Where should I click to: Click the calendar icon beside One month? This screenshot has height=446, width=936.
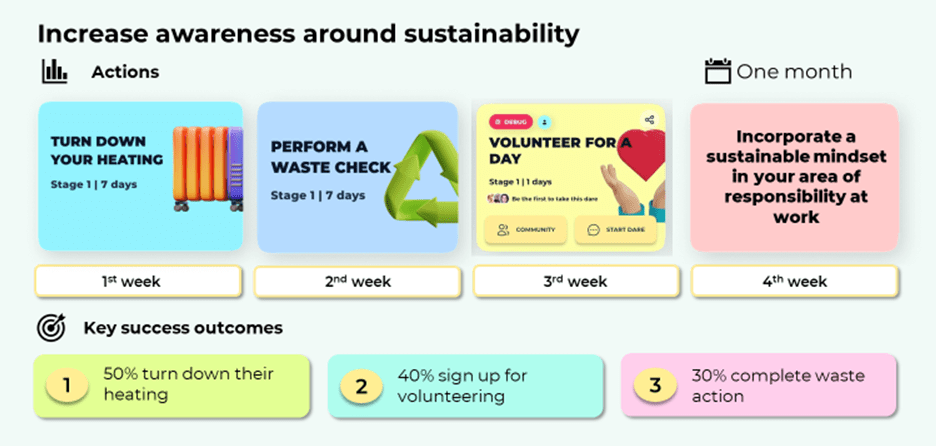(718, 71)
